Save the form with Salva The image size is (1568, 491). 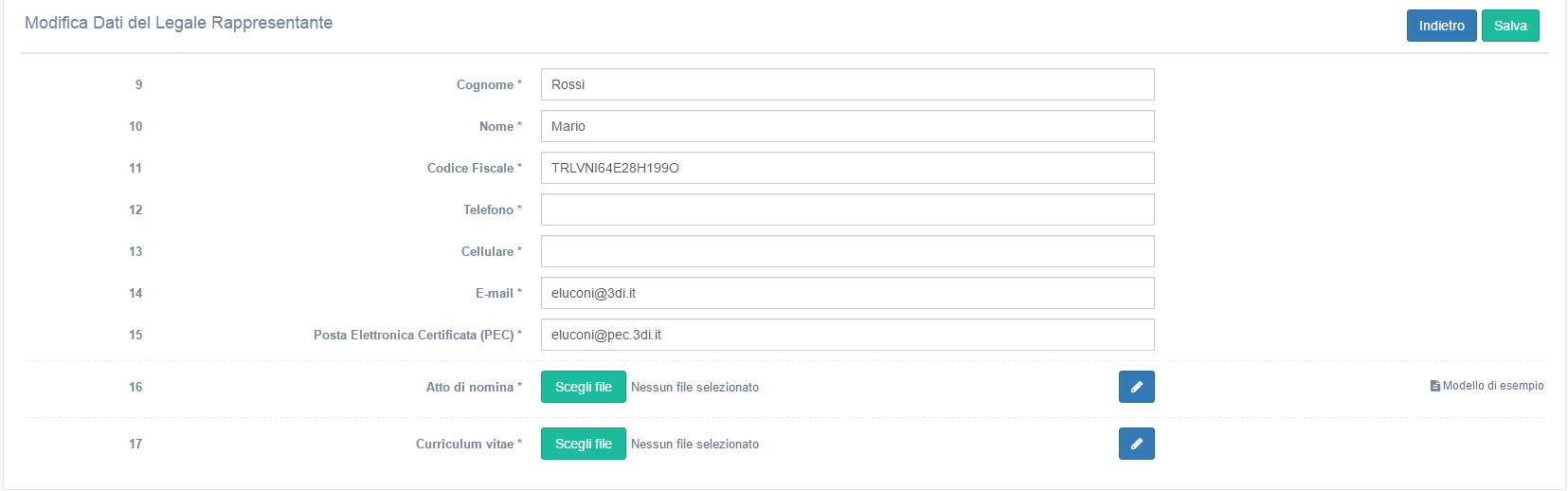(1510, 26)
